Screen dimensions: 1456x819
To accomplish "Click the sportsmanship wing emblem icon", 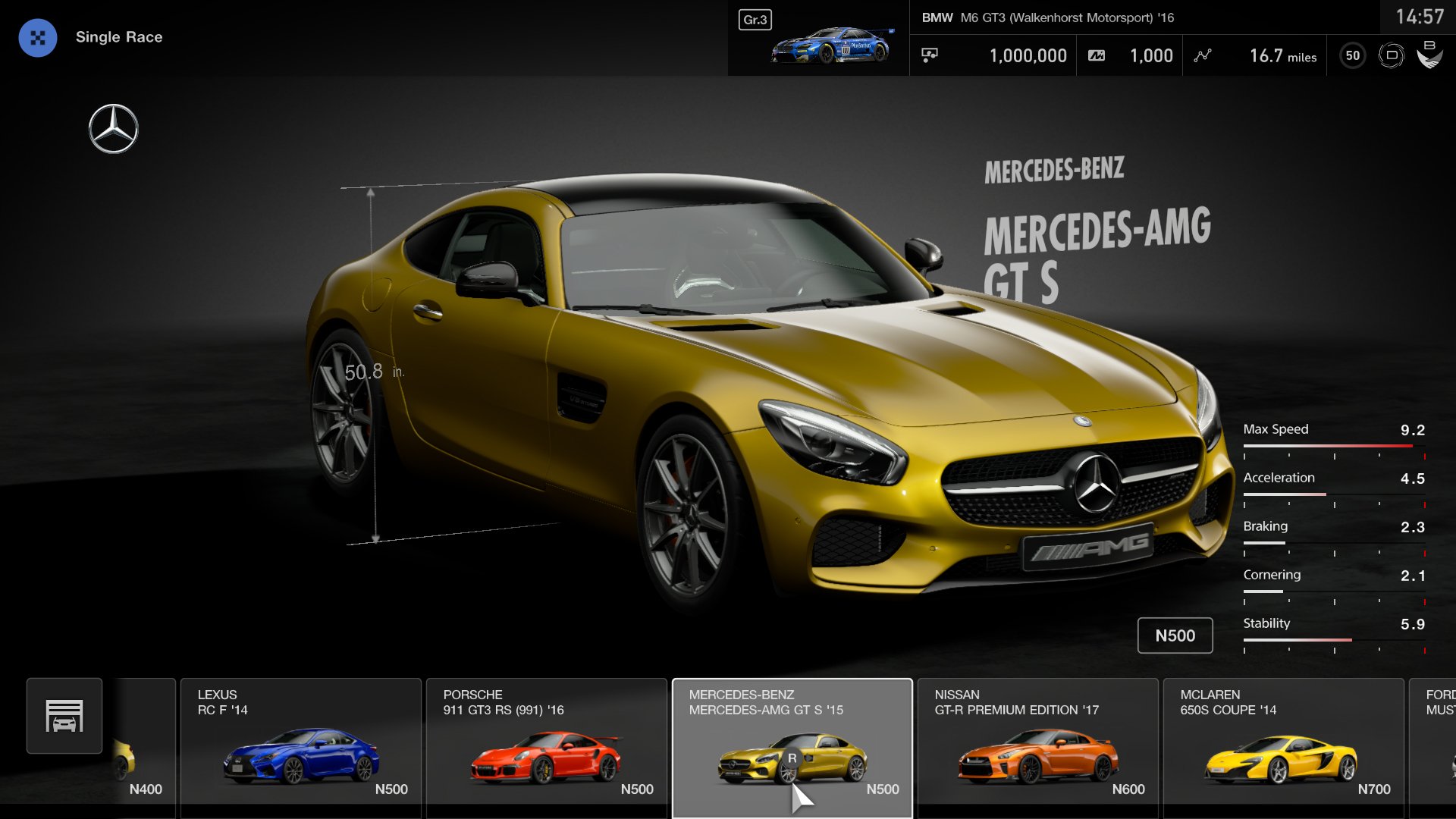I will coord(1432,55).
